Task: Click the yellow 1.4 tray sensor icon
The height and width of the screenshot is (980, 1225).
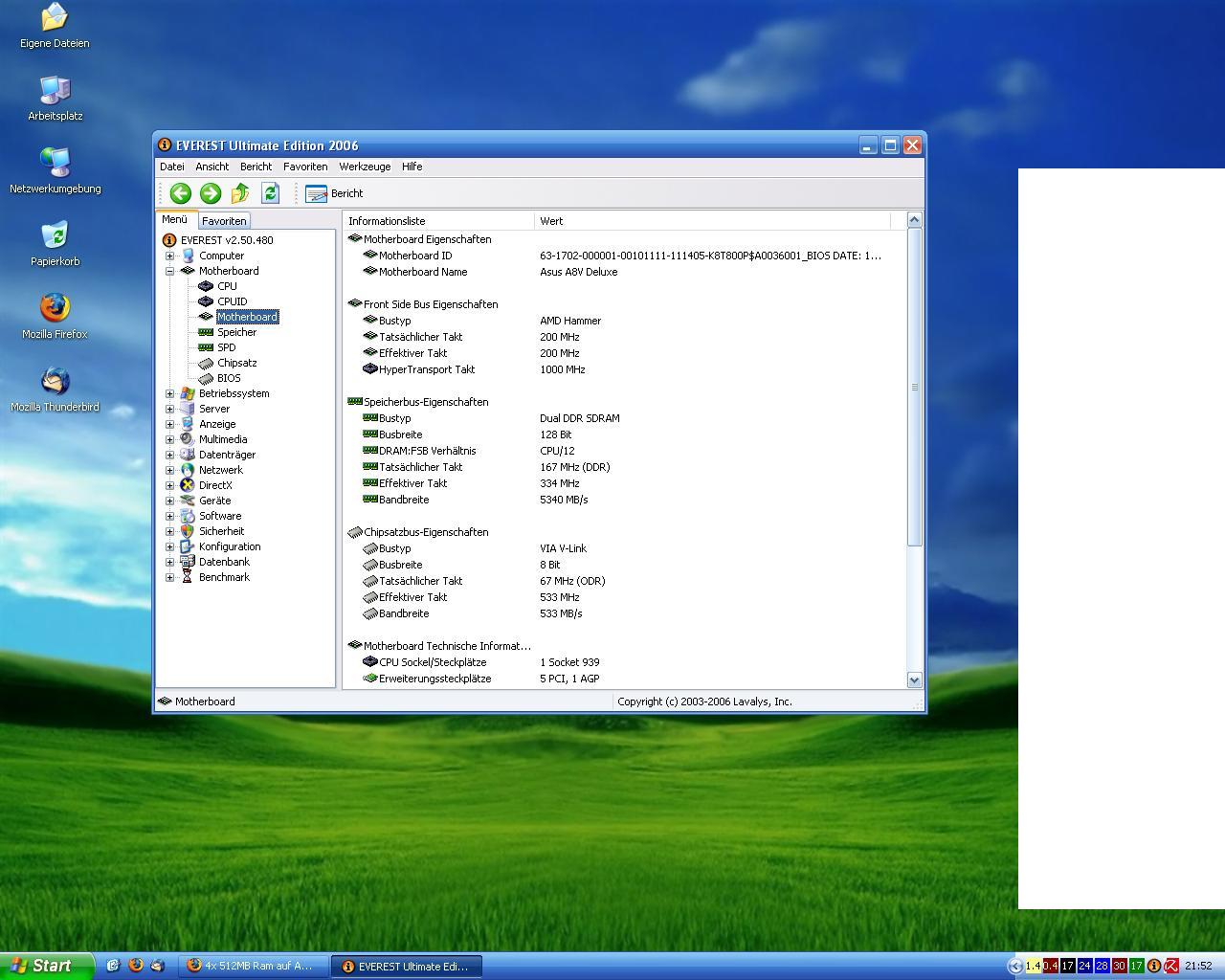Action: [1033, 966]
